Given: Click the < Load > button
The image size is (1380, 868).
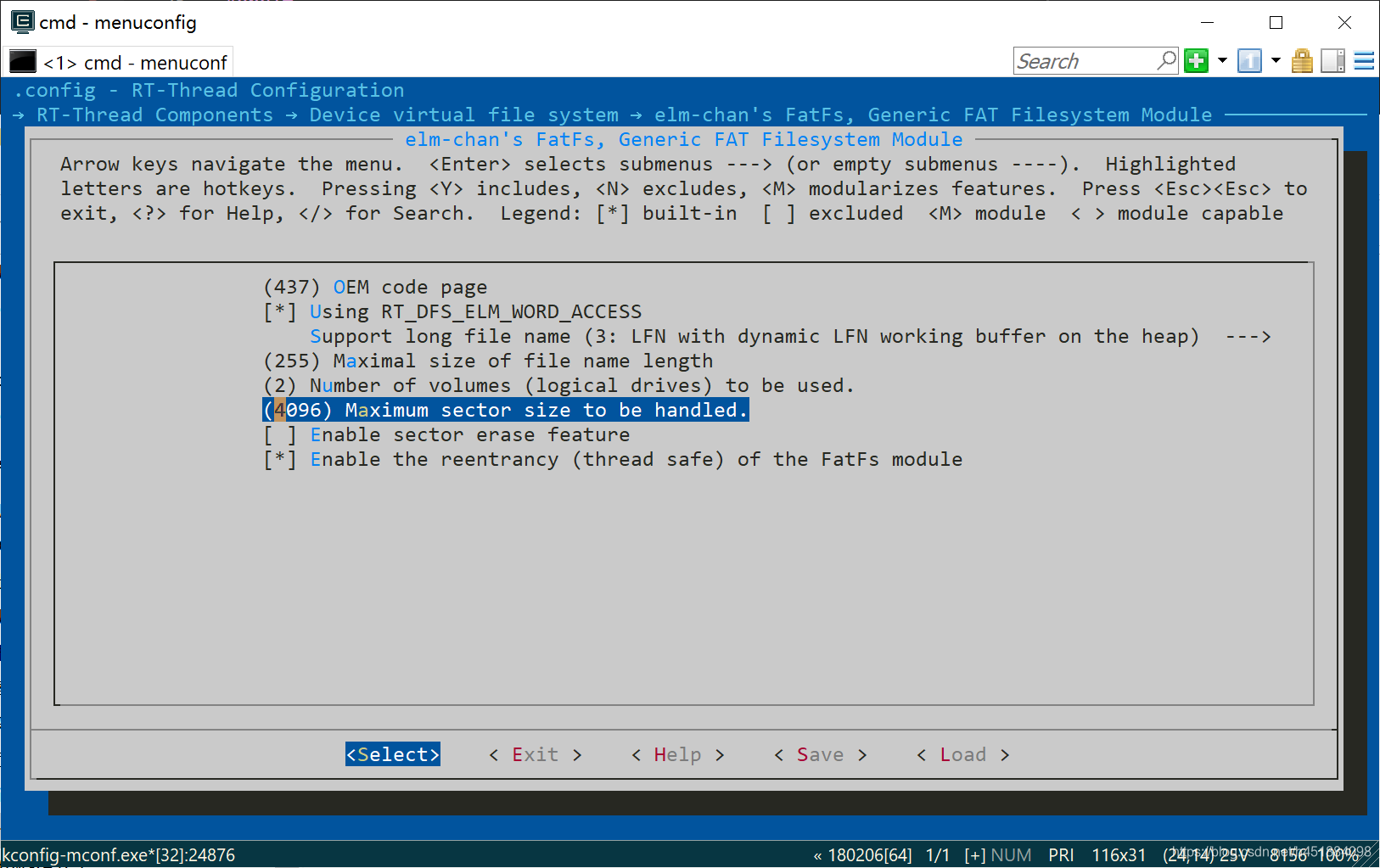Looking at the screenshot, I should (x=962, y=754).
